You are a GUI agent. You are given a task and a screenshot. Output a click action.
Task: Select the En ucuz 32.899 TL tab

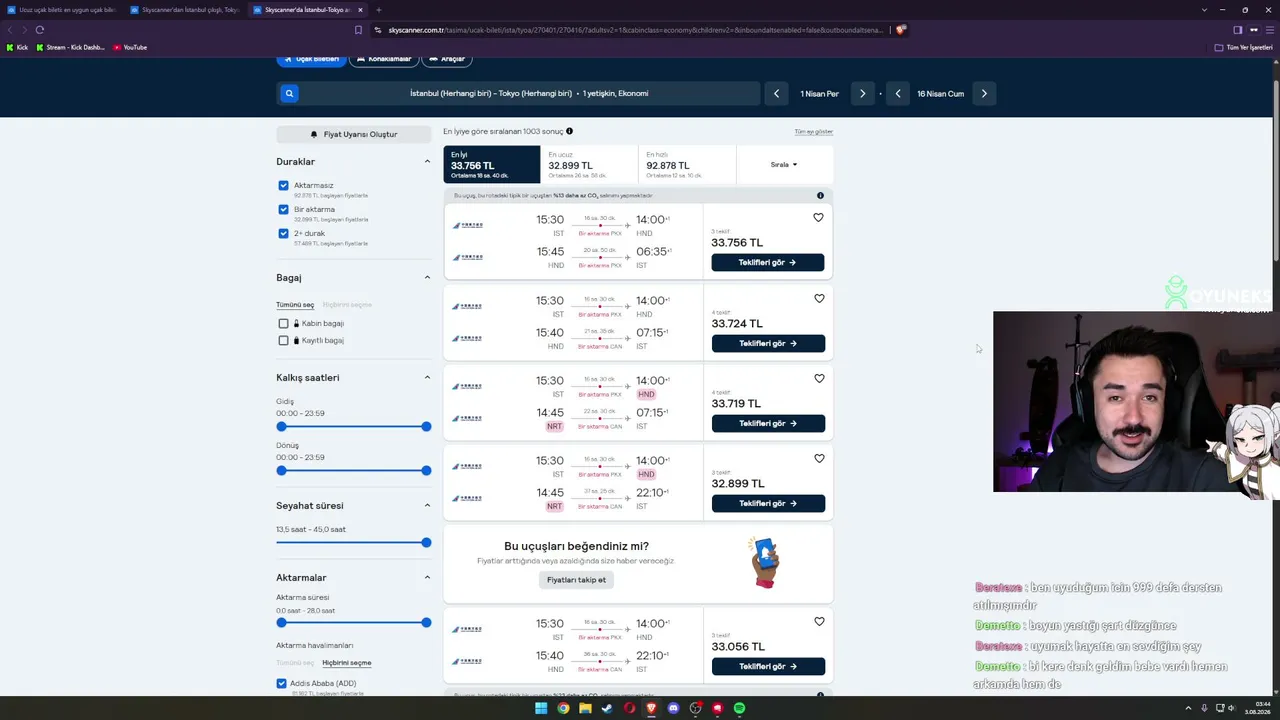pyautogui.click(x=589, y=165)
